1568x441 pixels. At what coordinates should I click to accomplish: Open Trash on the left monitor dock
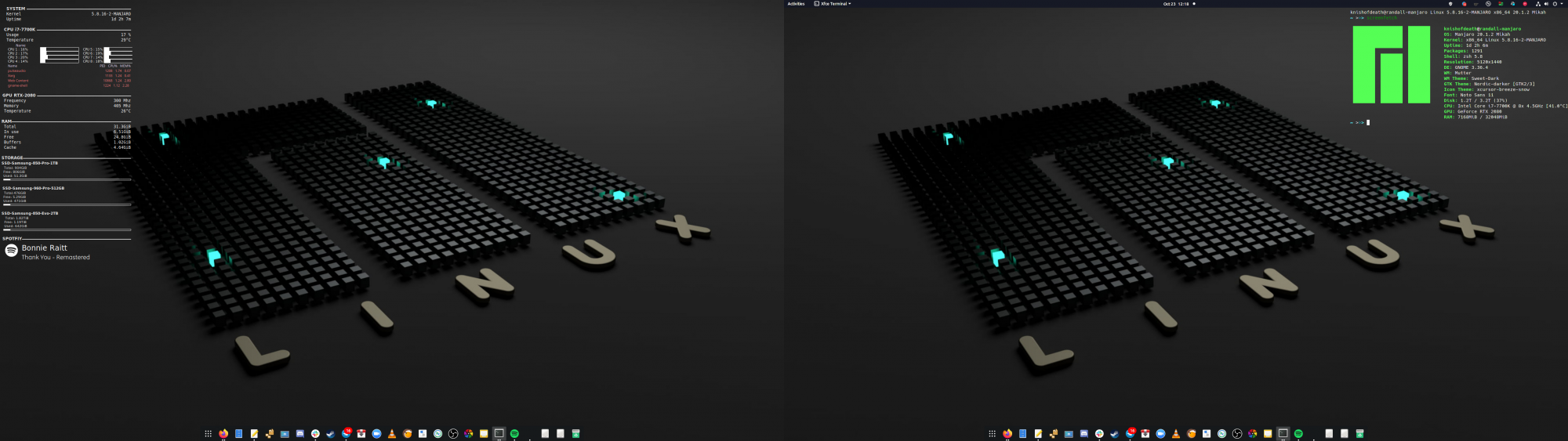tap(575, 433)
